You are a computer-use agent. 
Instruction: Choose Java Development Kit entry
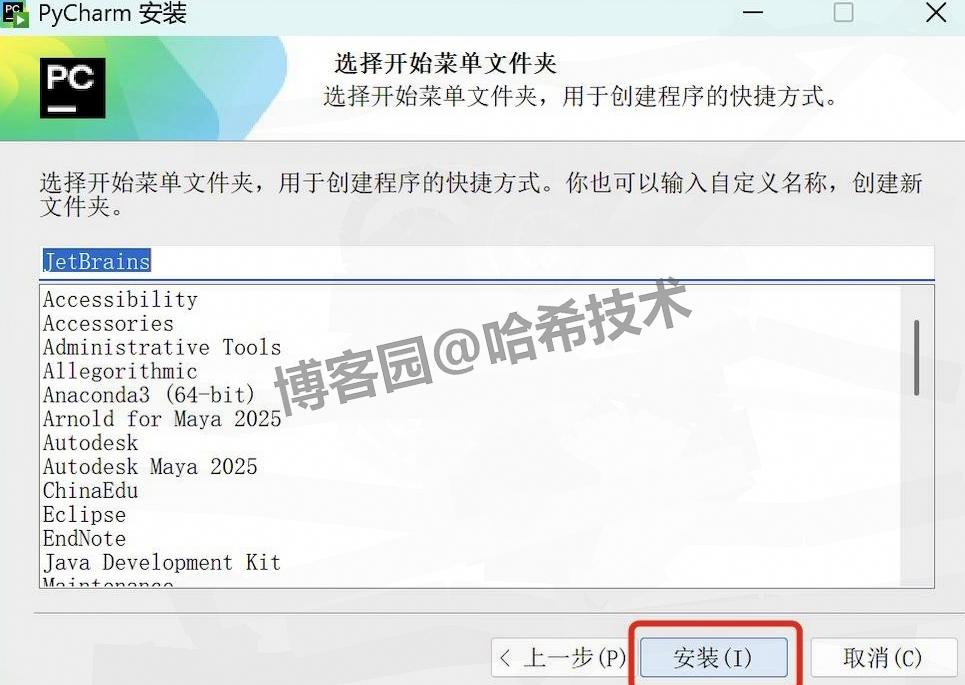pos(162,563)
